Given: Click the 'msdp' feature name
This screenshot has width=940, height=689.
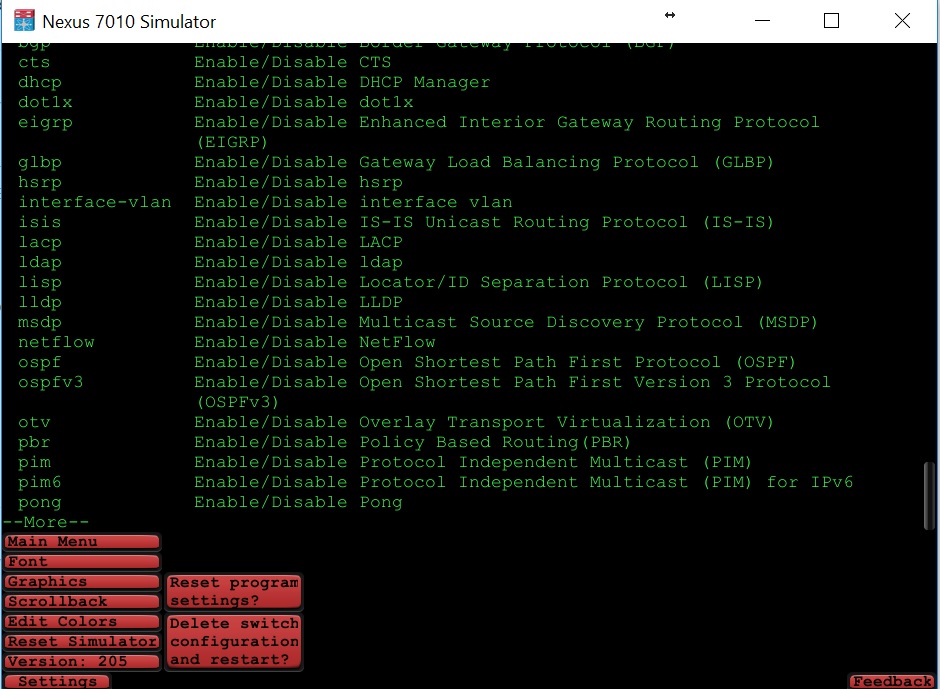Looking at the screenshot, I should [x=40, y=323].
